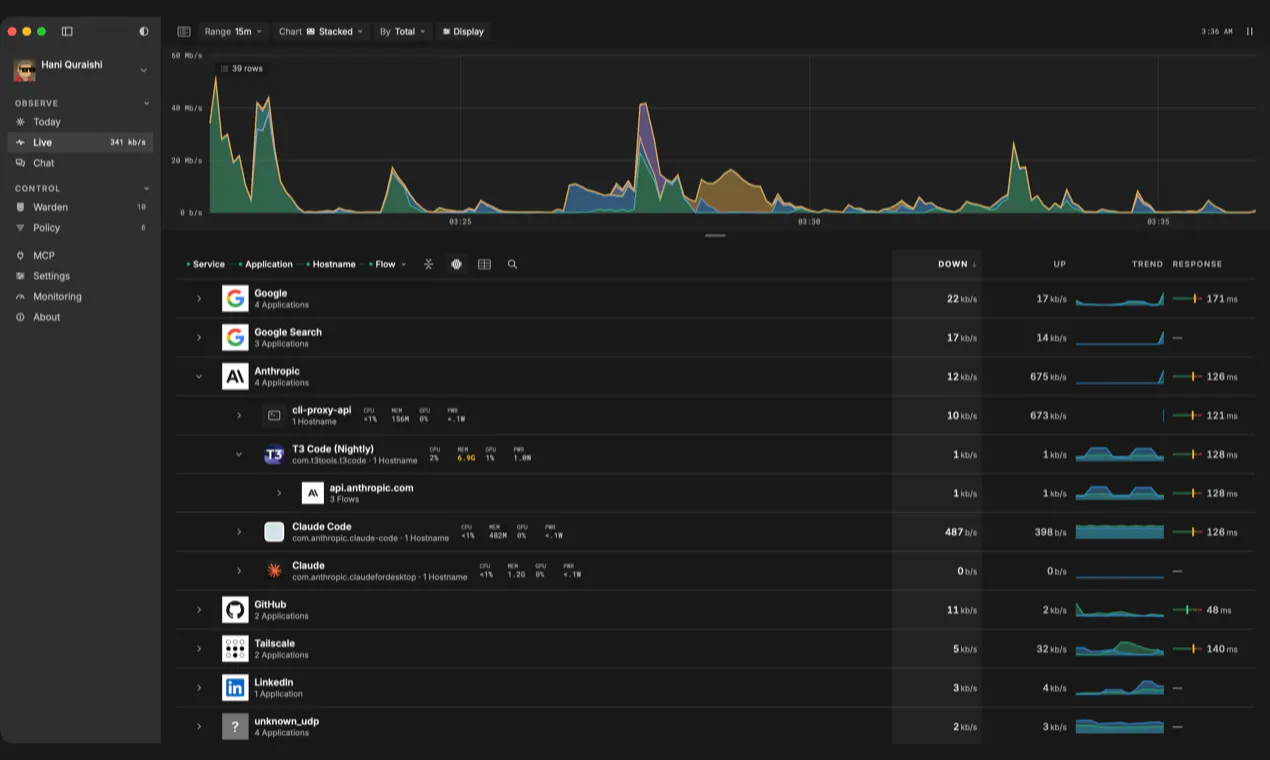Screen dimensions: 1270x760
Task: Open the search icon in table toolbar
Action: click(512, 264)
